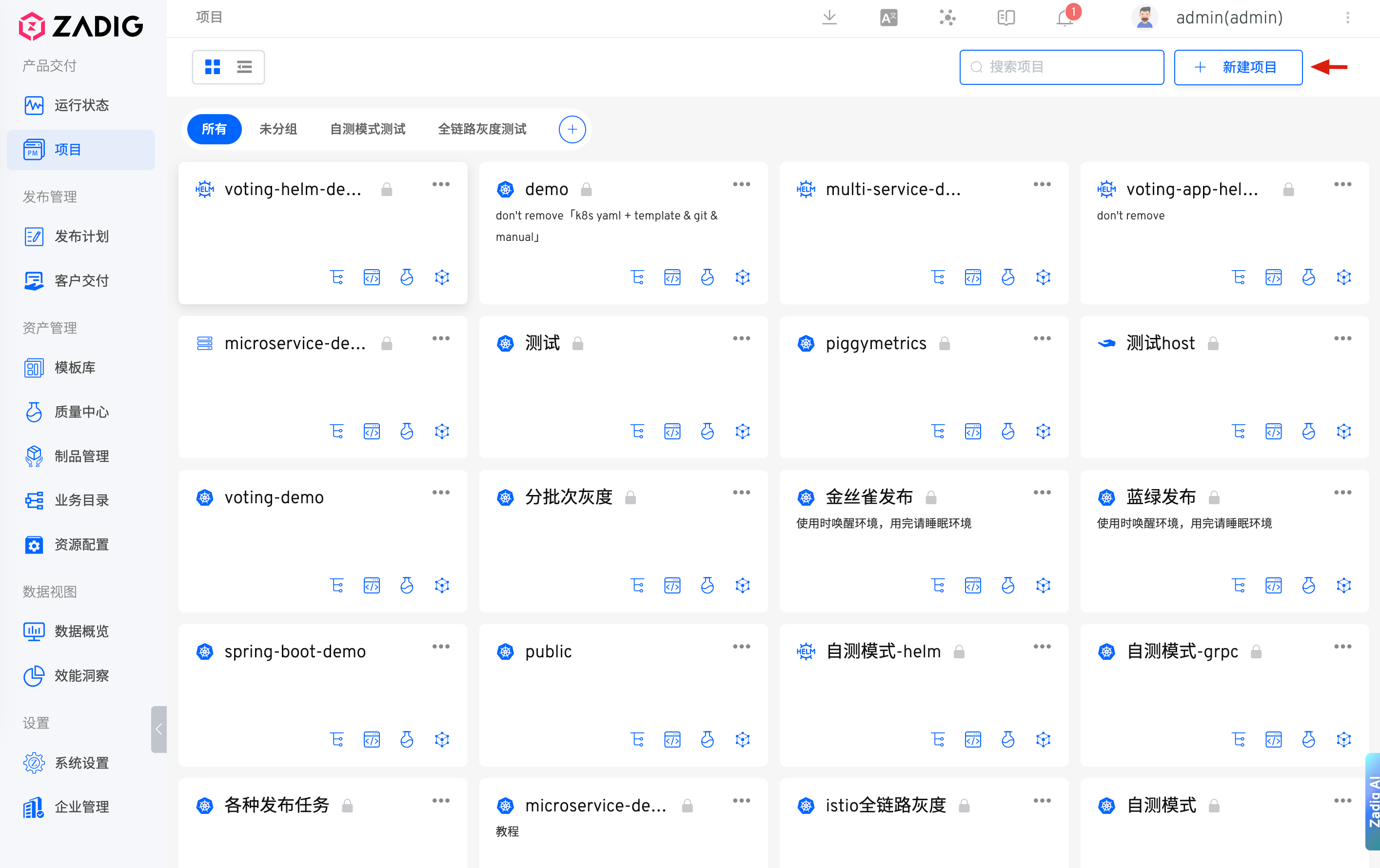
Task: Select the 未分组 tab
Action: point(278,129)
